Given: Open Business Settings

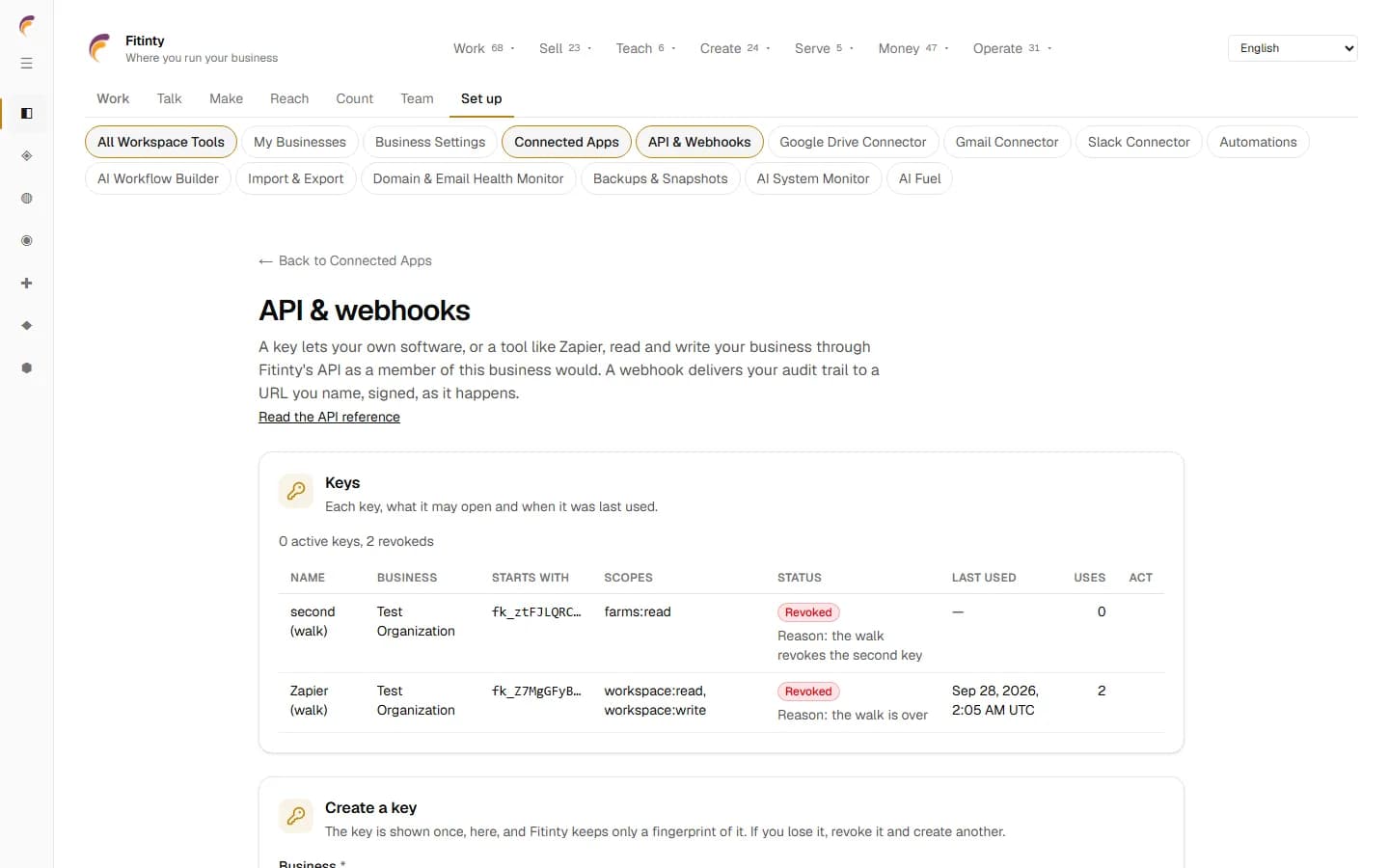Looking at the screenshot, I should click(430, 142).
